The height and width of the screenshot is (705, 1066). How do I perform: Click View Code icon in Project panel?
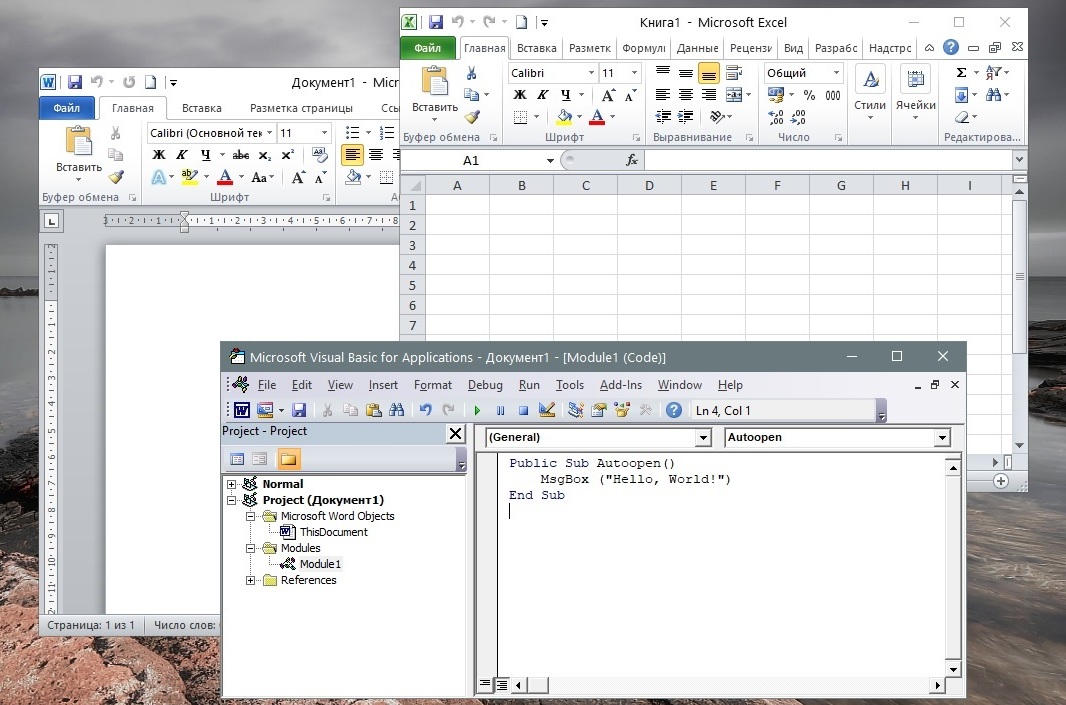pos(237,459)
